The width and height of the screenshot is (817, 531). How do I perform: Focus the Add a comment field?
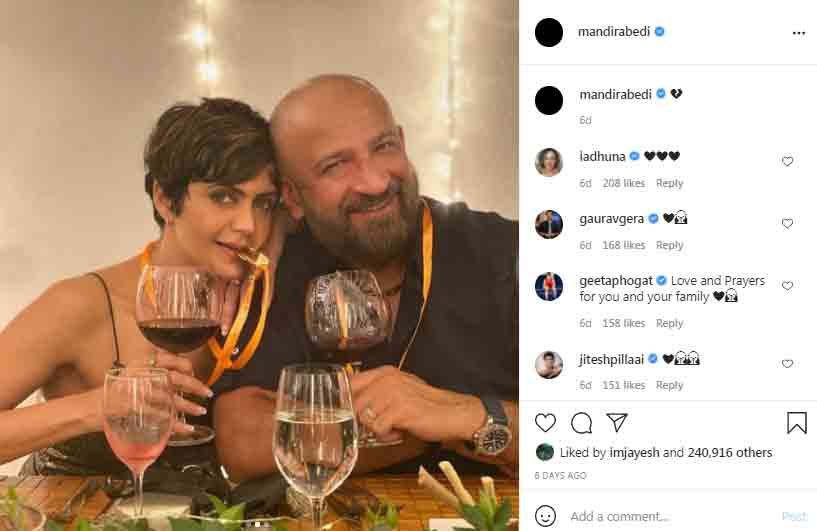pyautogui.click(x=672, y=516)
